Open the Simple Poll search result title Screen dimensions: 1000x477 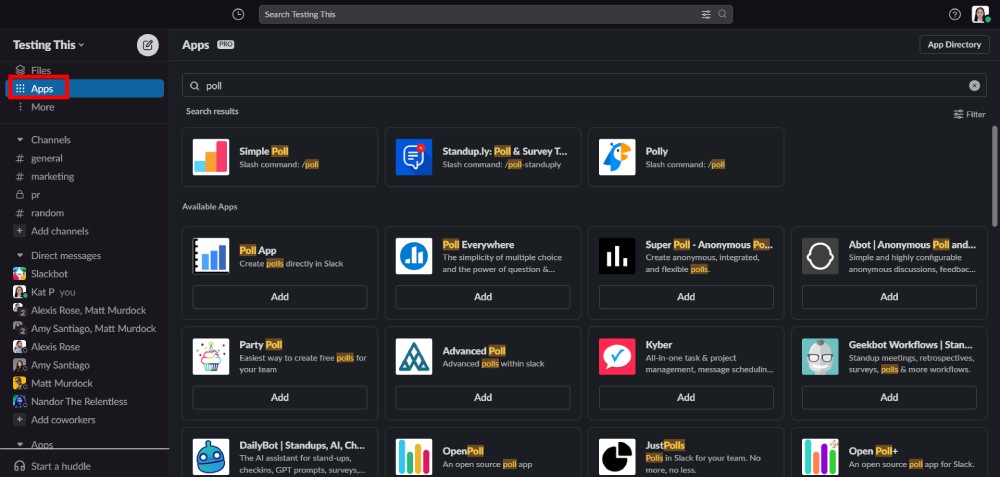[263, 151]
